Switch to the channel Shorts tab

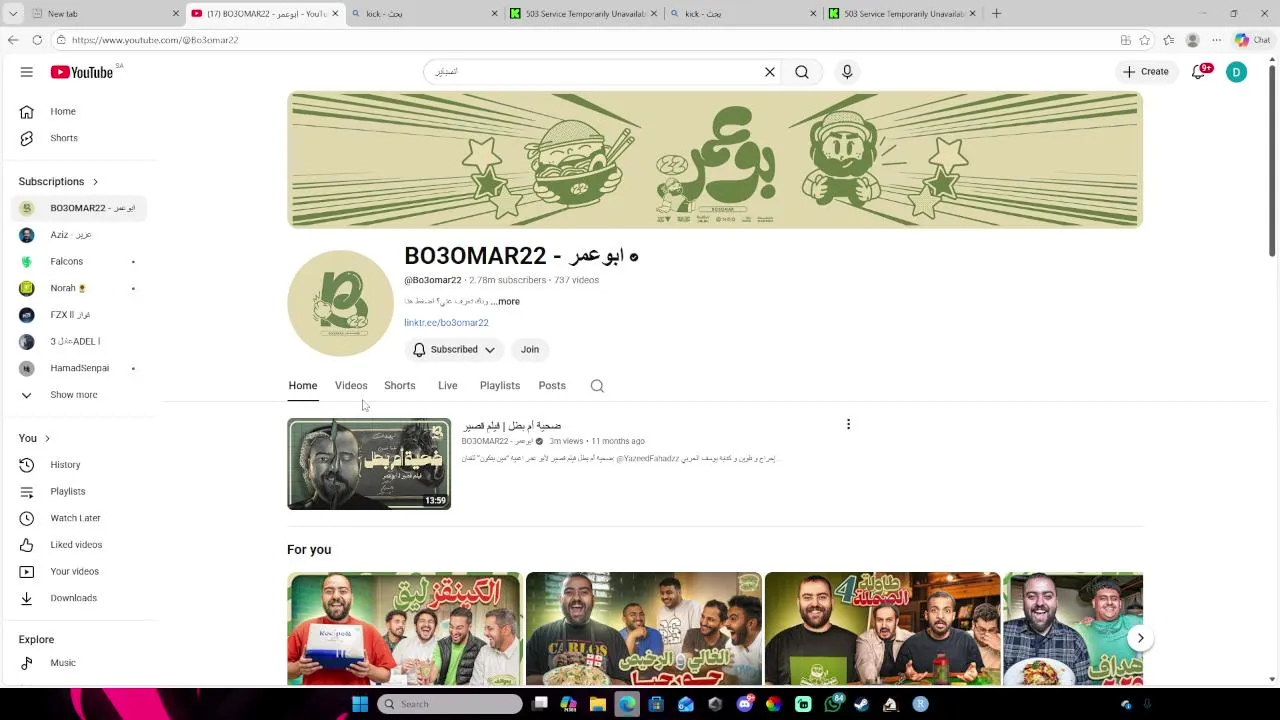point(400,386)
